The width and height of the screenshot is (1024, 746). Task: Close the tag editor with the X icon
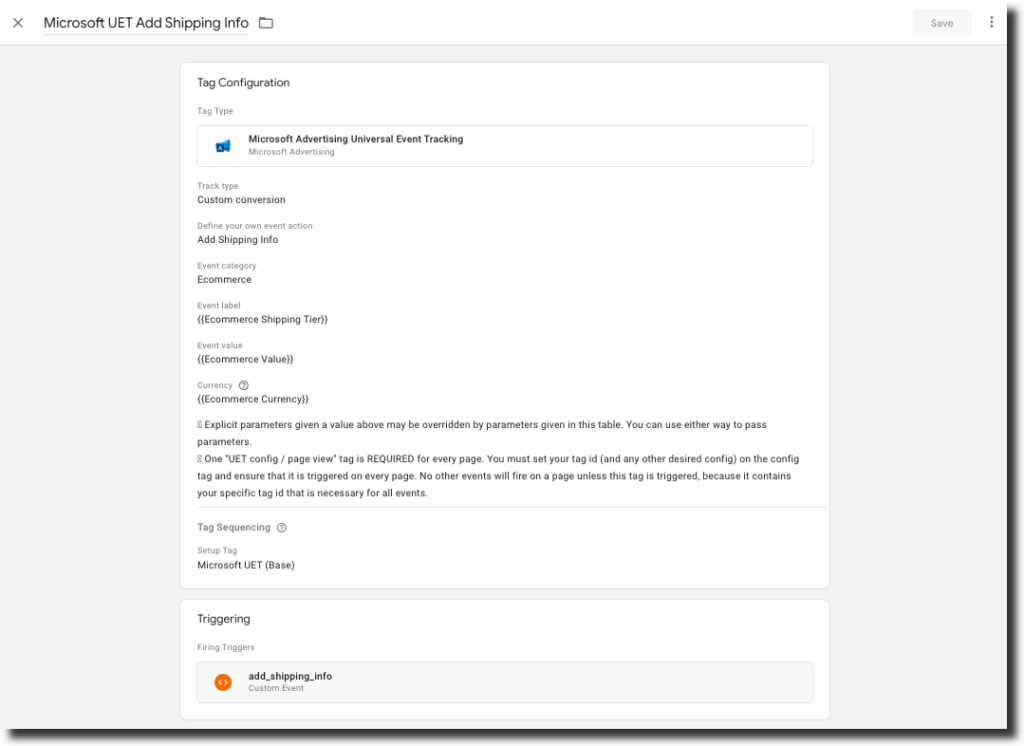(18, 23)
